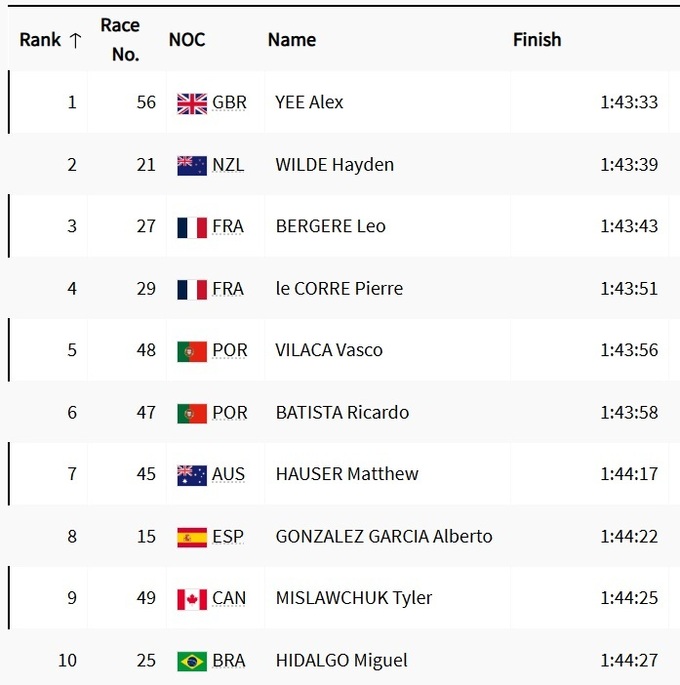Screen dimensions: 680x685
Task: Open athlete YEE Alex's name link
Action: pyautogui.click(x=309, y=103)
